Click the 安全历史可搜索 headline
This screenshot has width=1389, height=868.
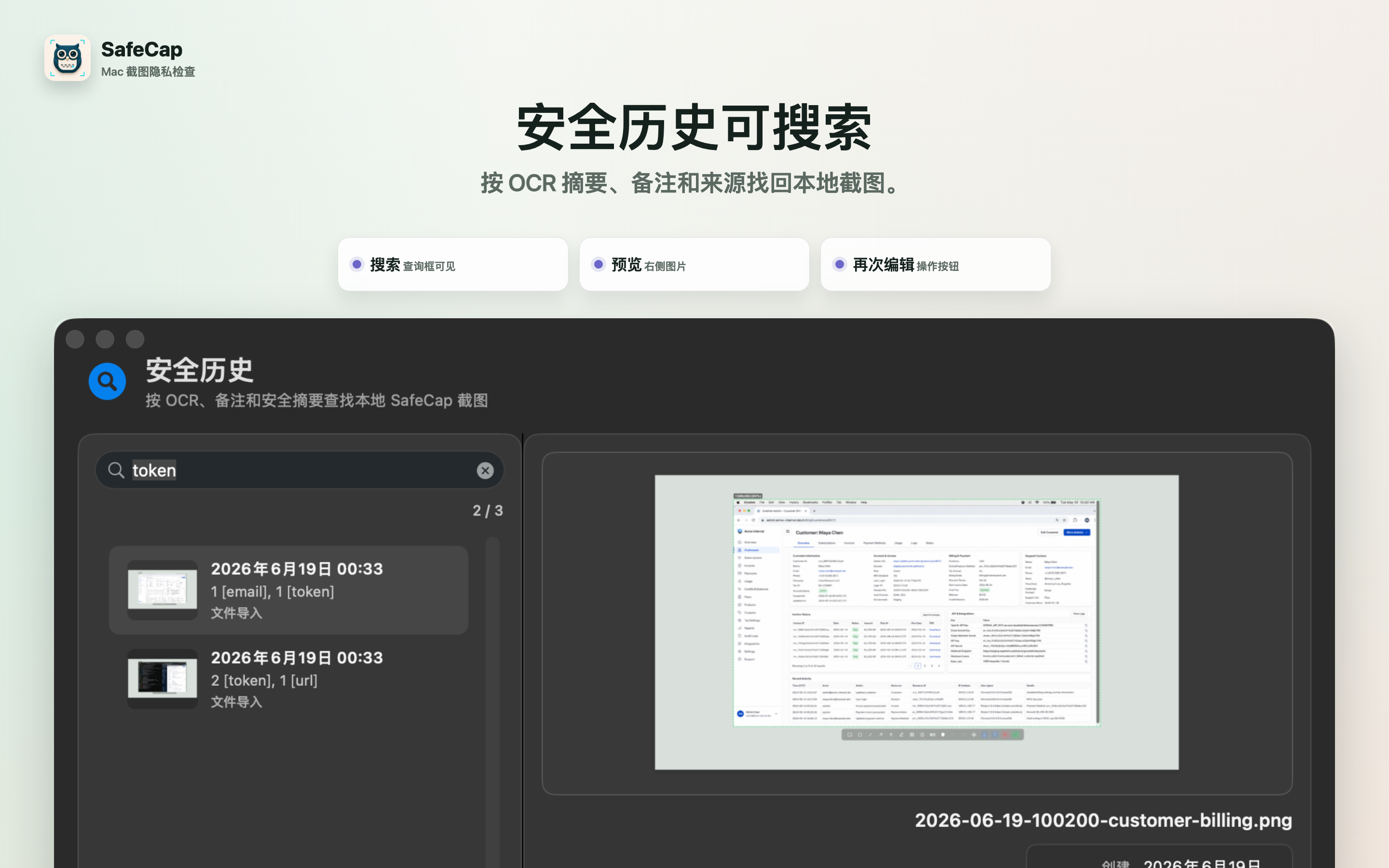(x=694, y=127)
